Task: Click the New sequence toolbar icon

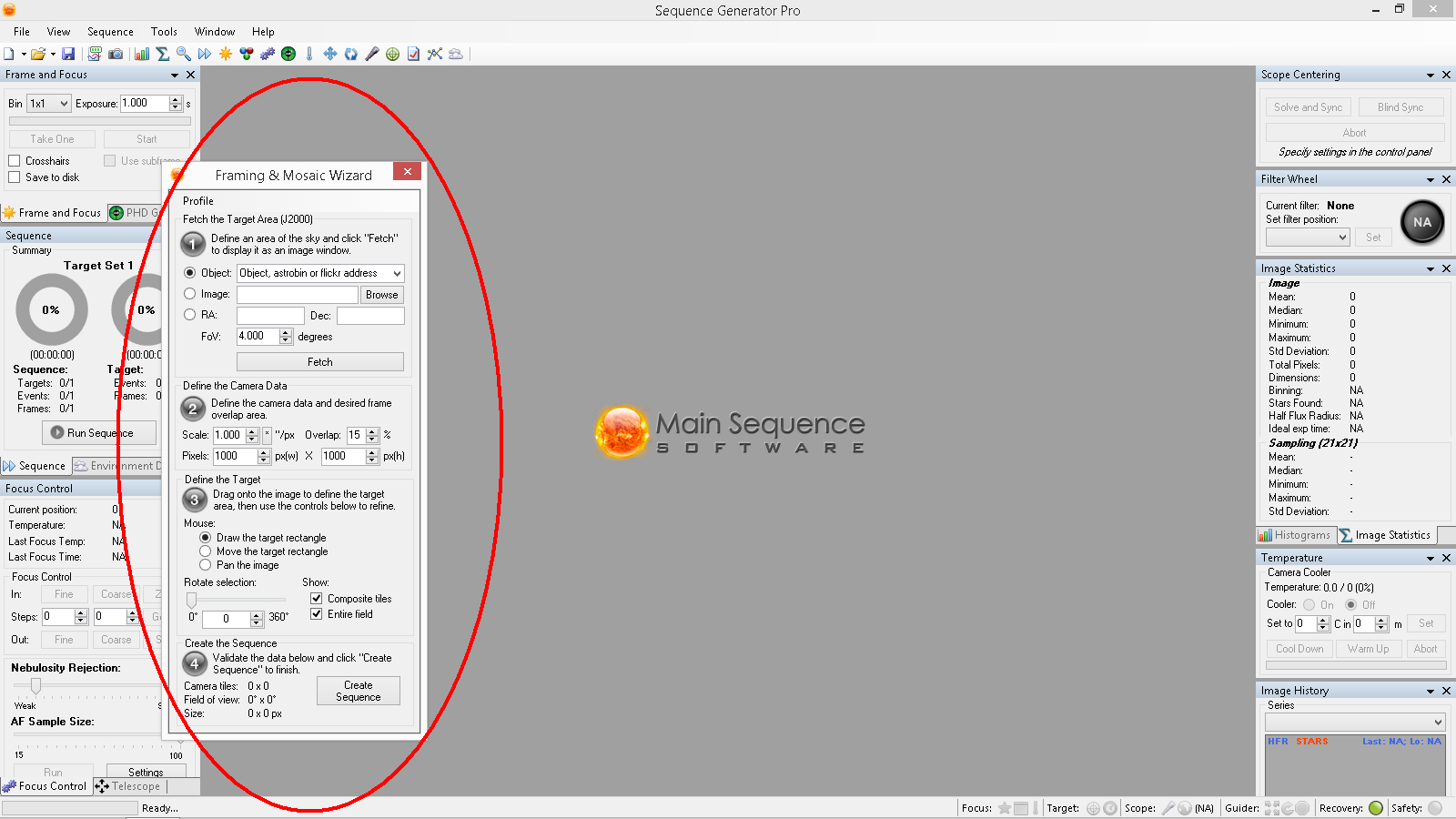Action: 9,55
